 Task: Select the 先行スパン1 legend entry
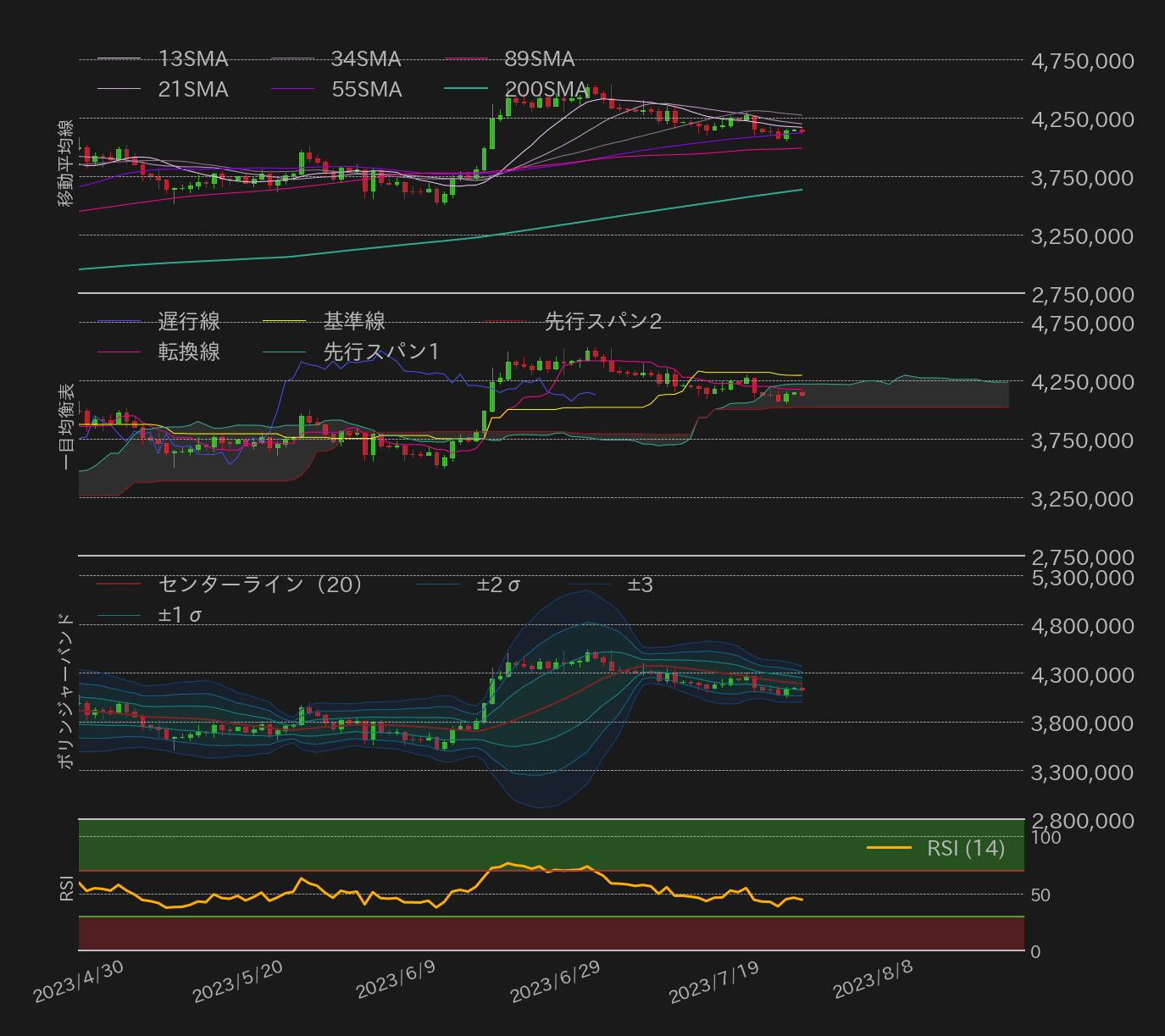click(381, 352)
